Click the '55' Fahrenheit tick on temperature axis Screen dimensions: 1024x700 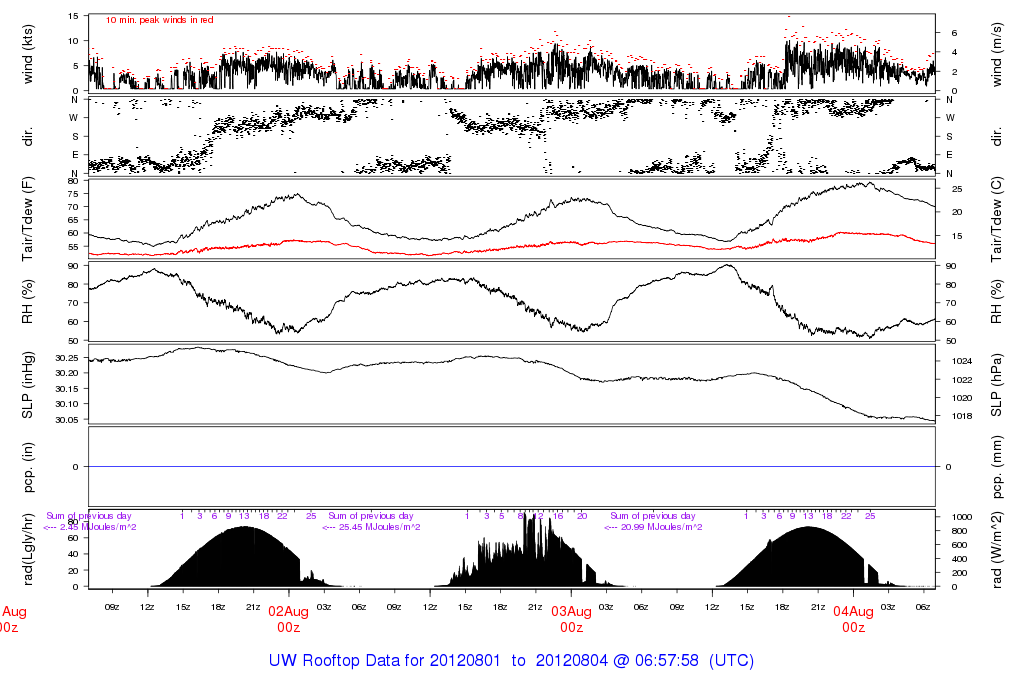coord(74,247)
